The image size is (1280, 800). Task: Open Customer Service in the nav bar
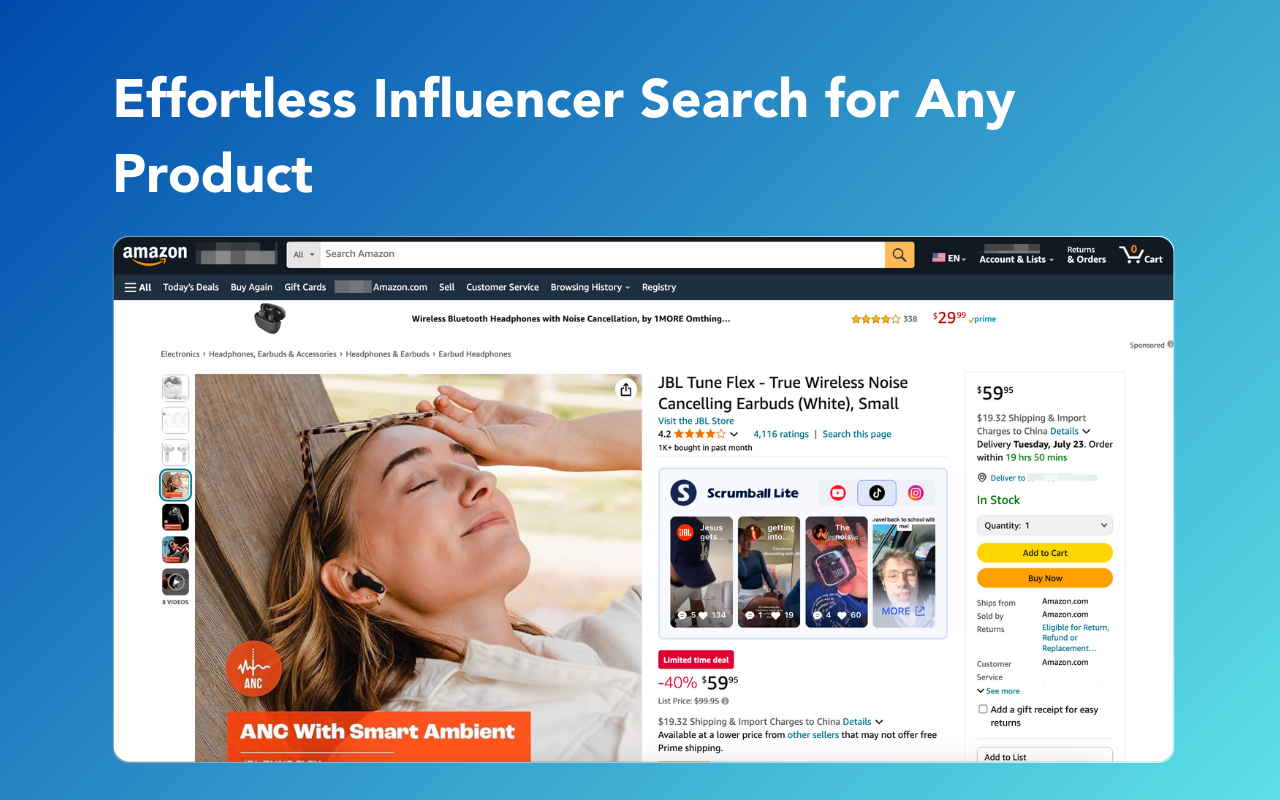(502, 287)
